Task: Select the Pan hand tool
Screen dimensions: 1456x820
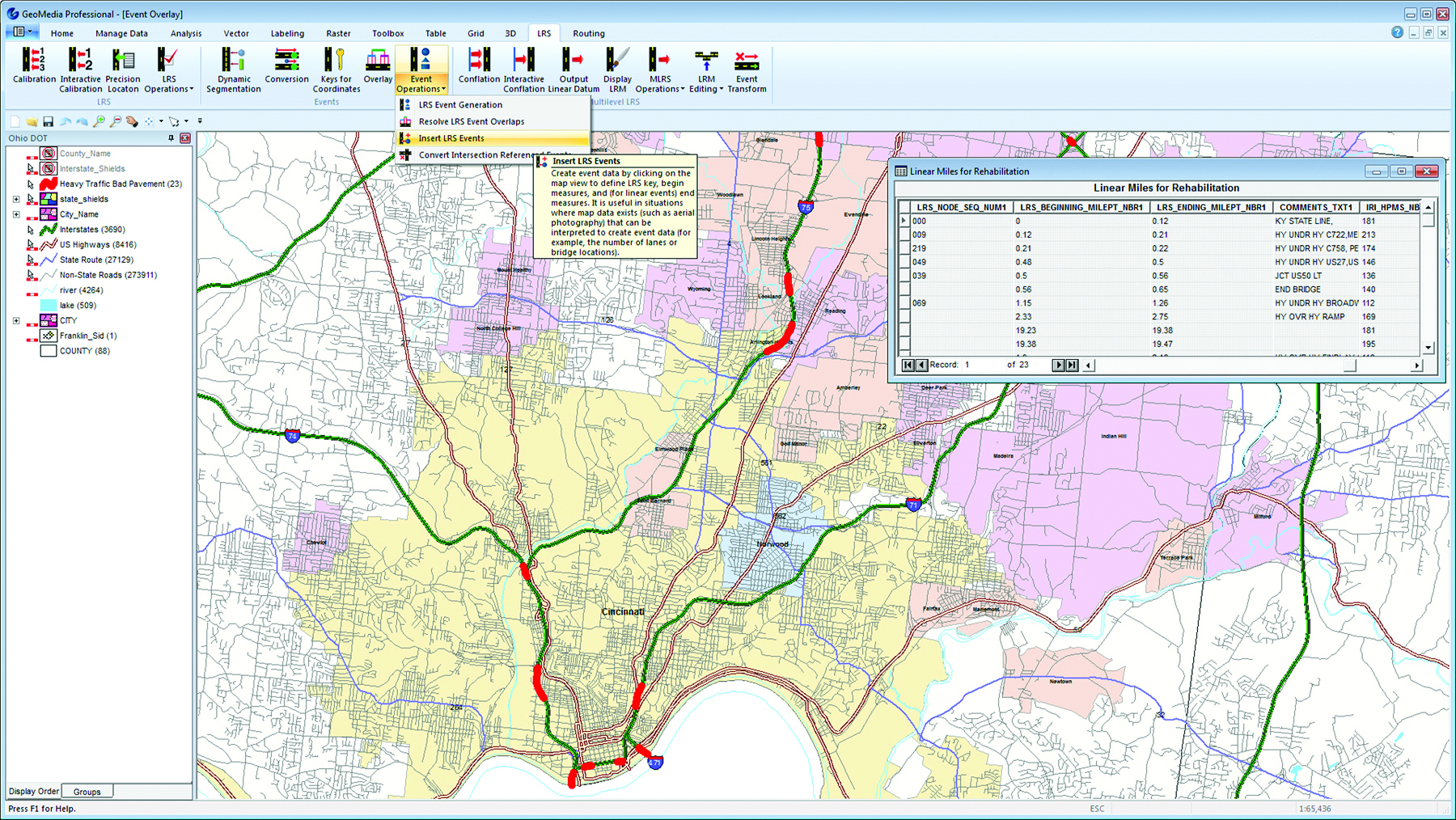Action: [x=132, y=121]
